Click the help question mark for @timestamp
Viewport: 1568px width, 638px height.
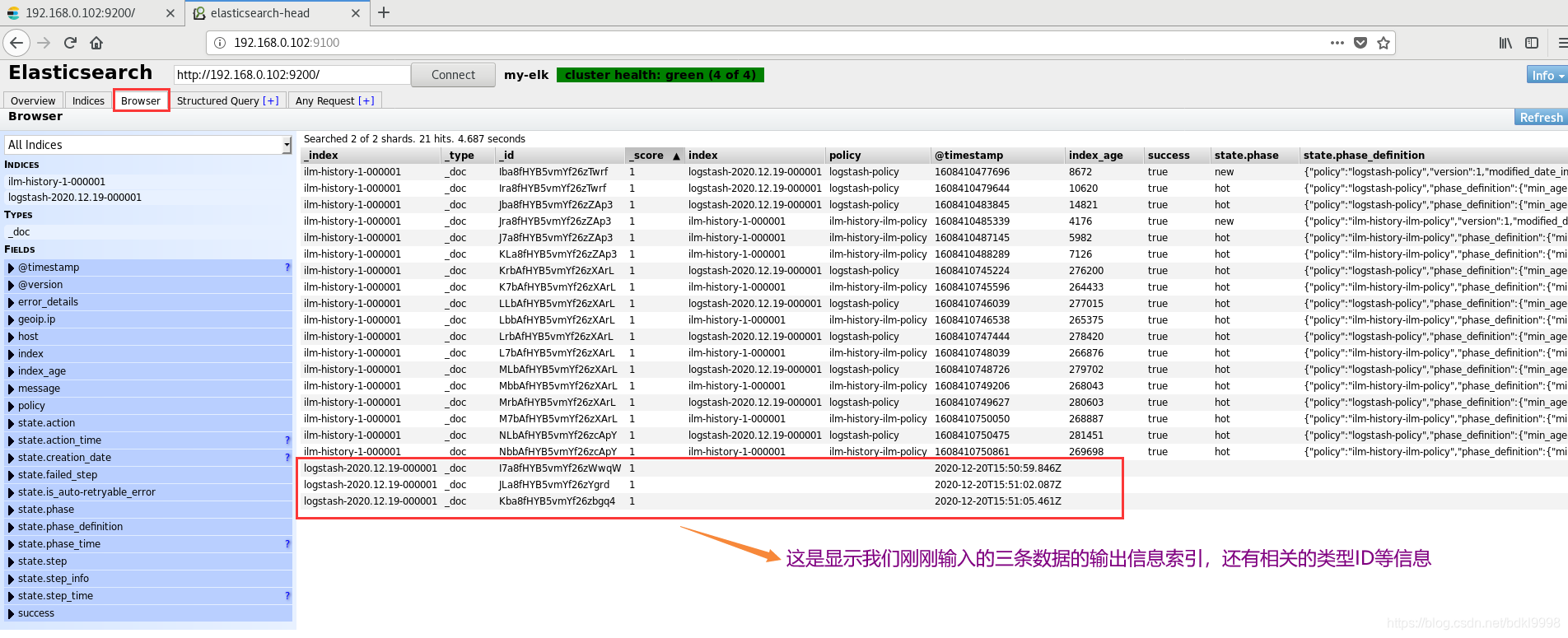coord(287,268)
